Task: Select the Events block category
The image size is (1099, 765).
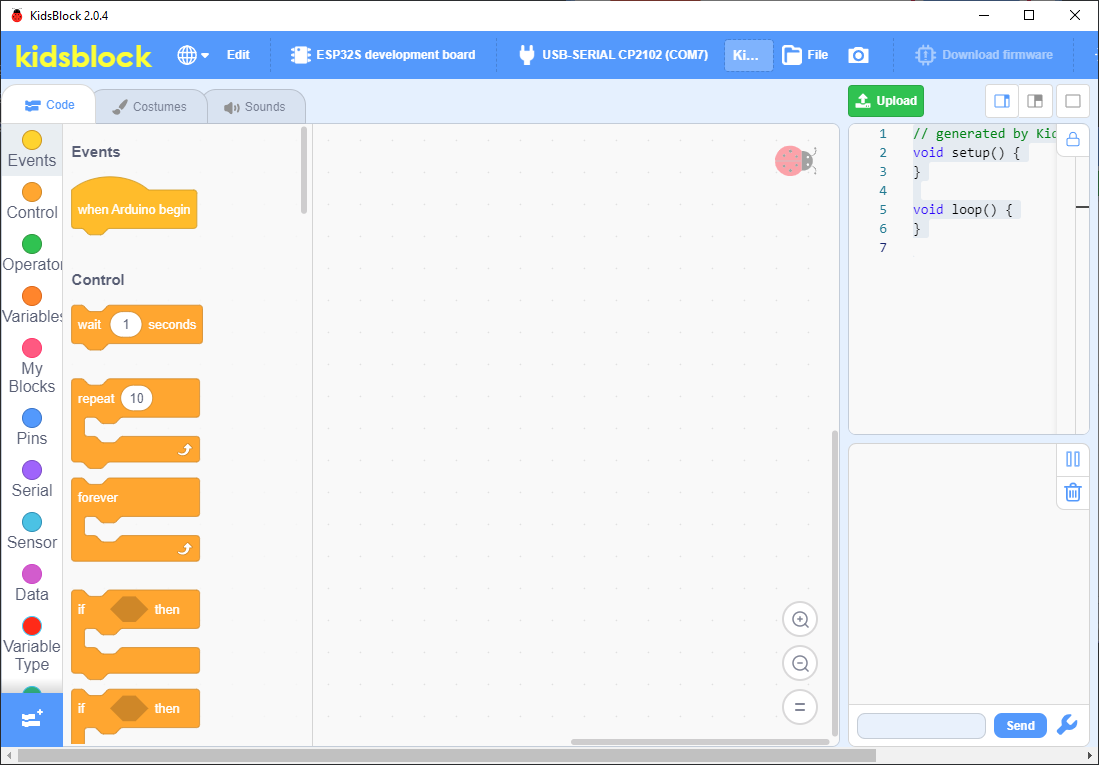Action: pyautogui.click(x=32, y=149)
